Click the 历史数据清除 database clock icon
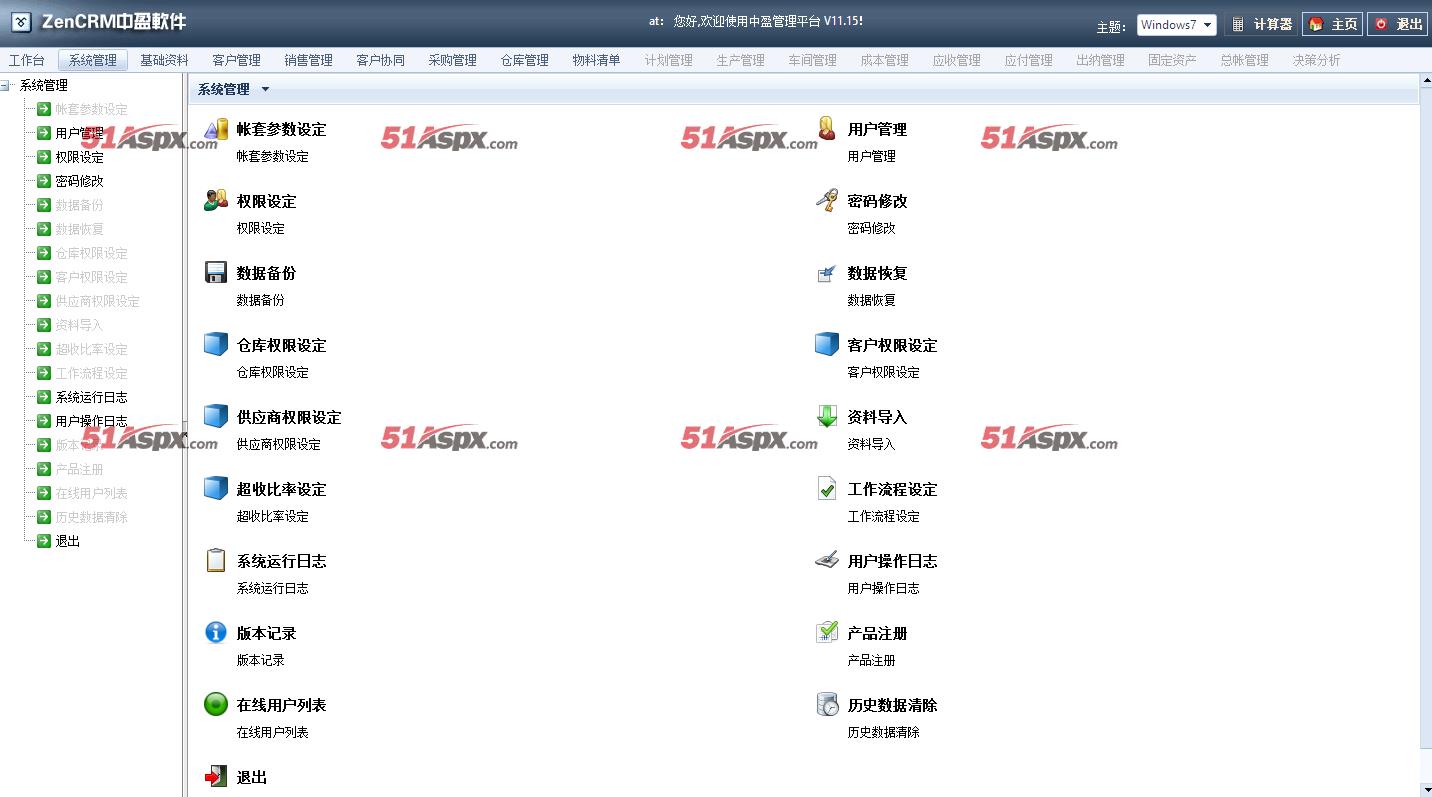The height and width of the screenshot is (797, 1432). [827, 704]
